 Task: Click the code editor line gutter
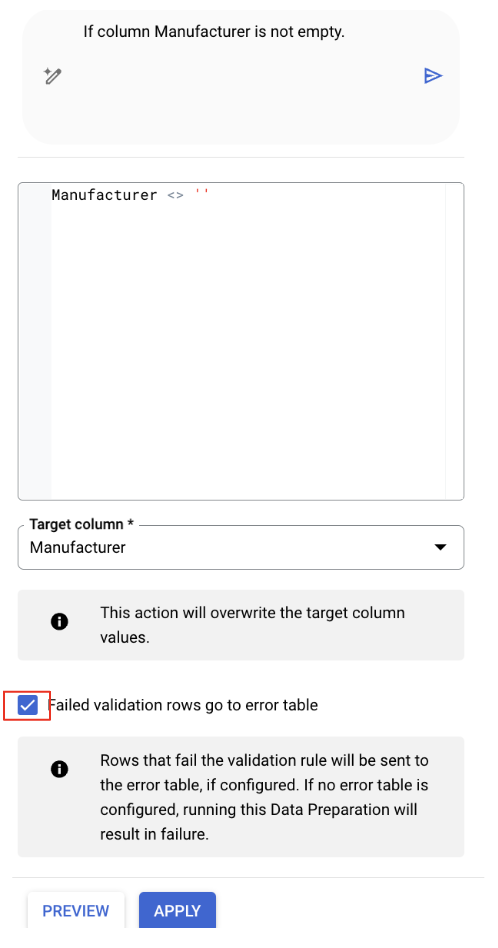tap(35, 341)
